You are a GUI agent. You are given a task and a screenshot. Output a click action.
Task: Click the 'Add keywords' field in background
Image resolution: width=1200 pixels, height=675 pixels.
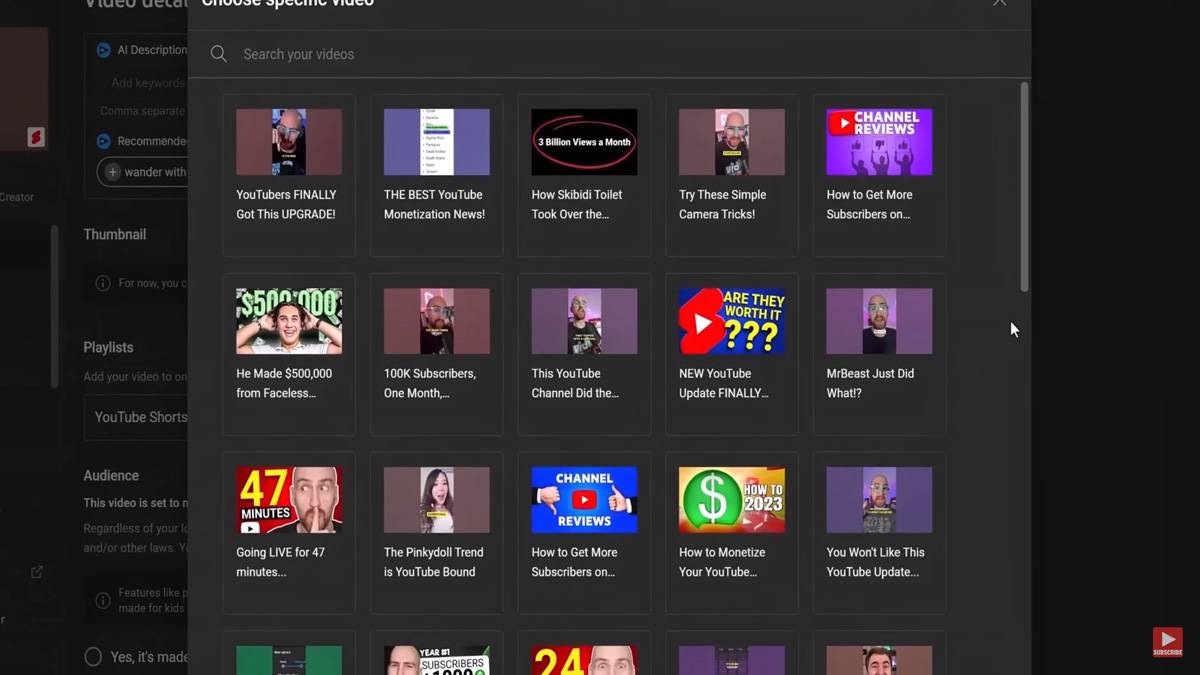click(148, 83)
